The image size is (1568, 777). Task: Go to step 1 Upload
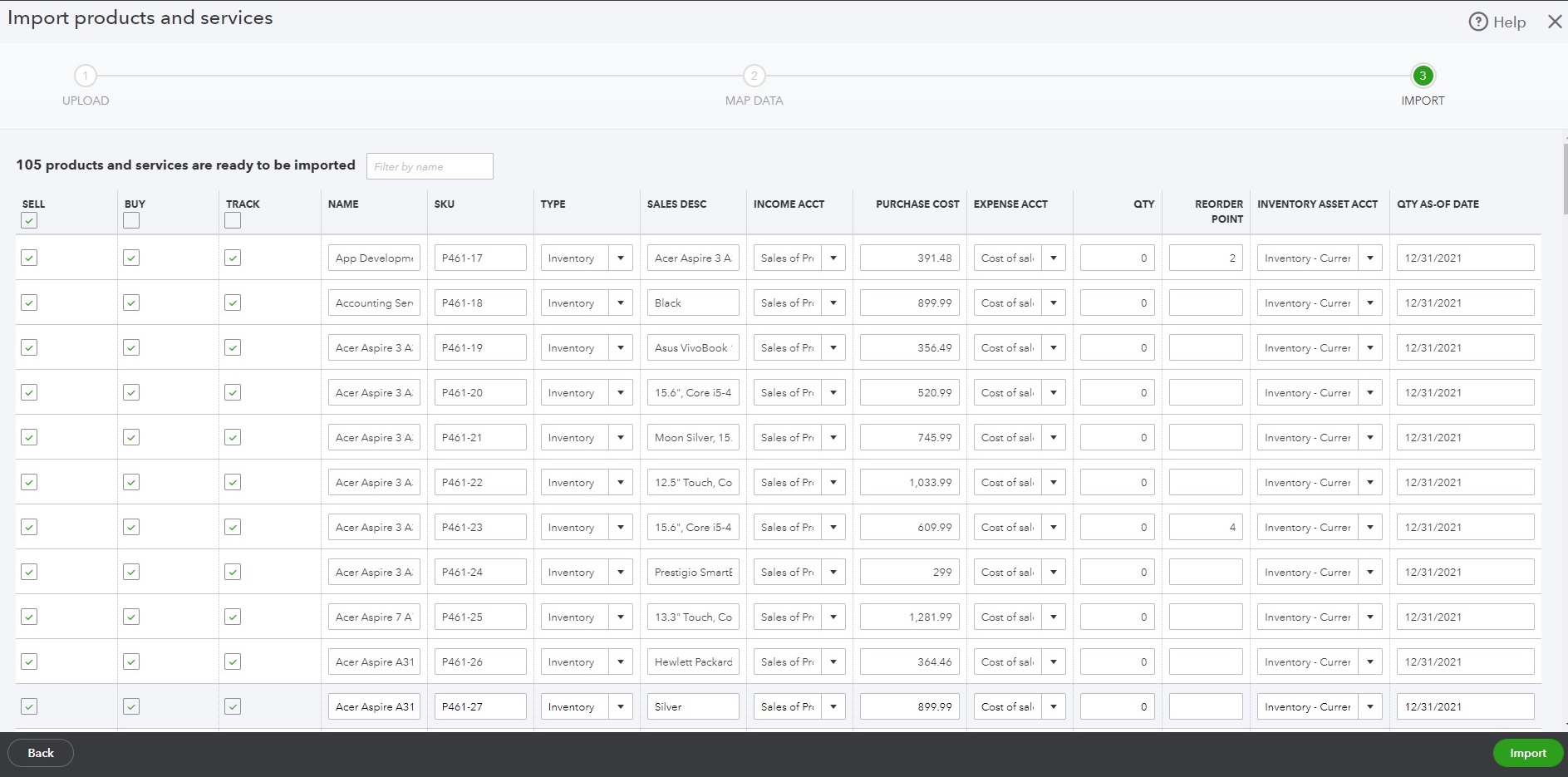click(x=86, y=76)
